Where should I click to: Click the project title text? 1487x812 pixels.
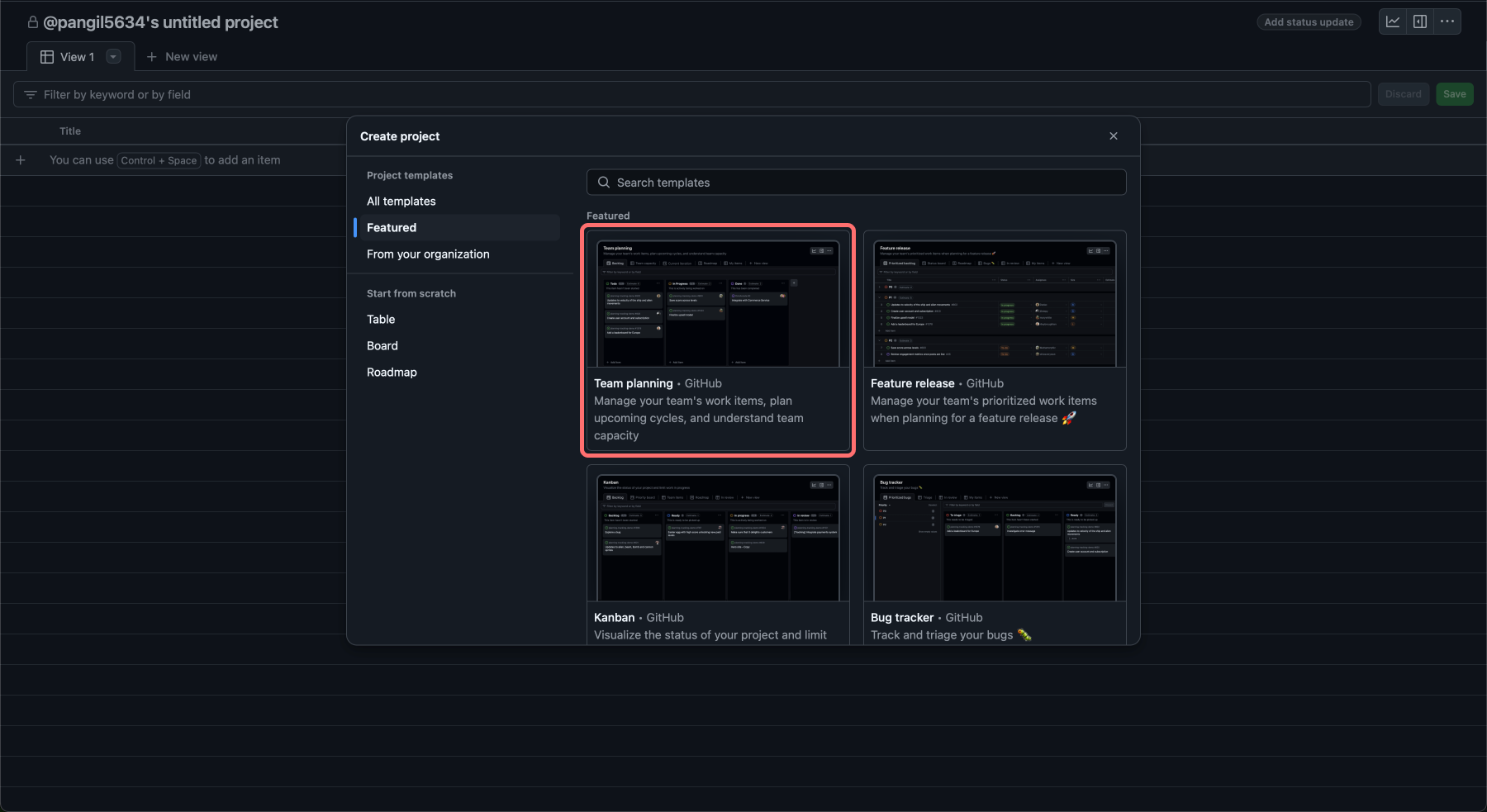[x=160, y=22]
